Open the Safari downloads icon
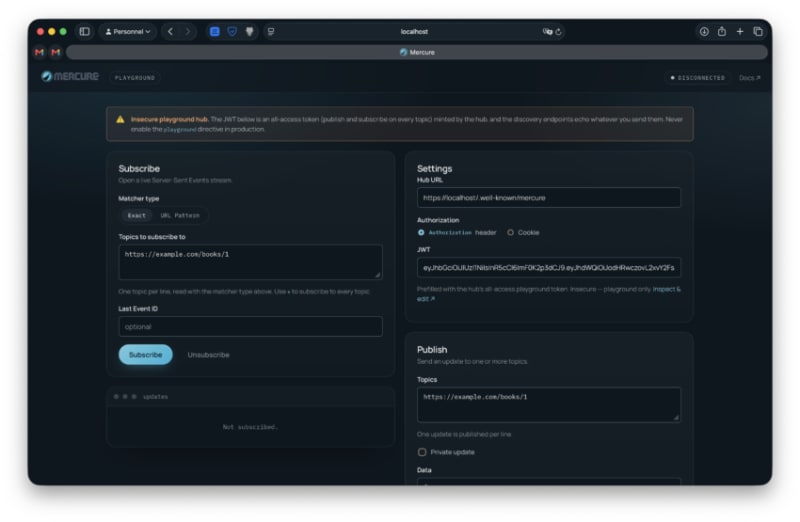The width and height of the screenshot is (800, 522). 704,32
